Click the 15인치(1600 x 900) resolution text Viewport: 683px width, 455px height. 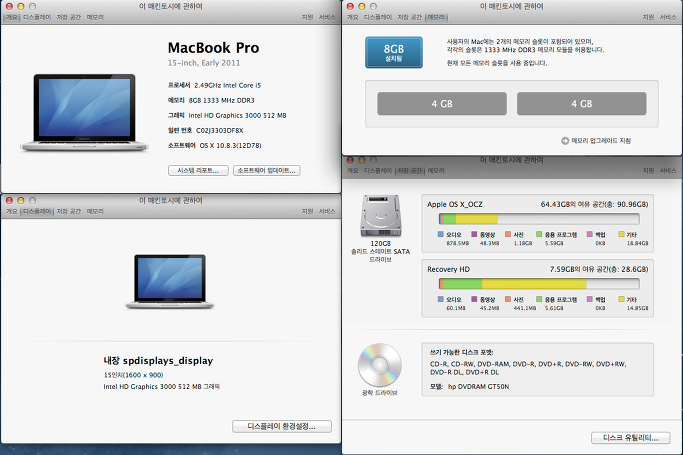click(x=133, y=375)
